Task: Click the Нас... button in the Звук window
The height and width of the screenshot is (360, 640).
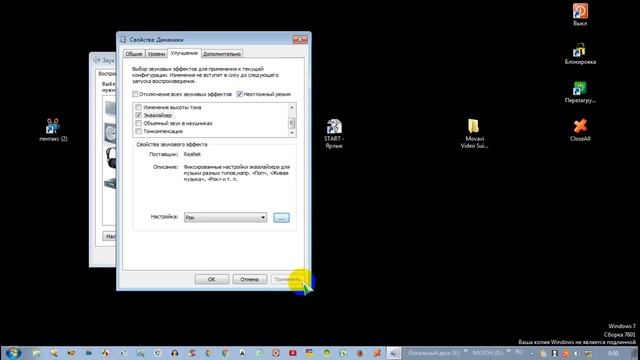Action: [x=109, y=236]
